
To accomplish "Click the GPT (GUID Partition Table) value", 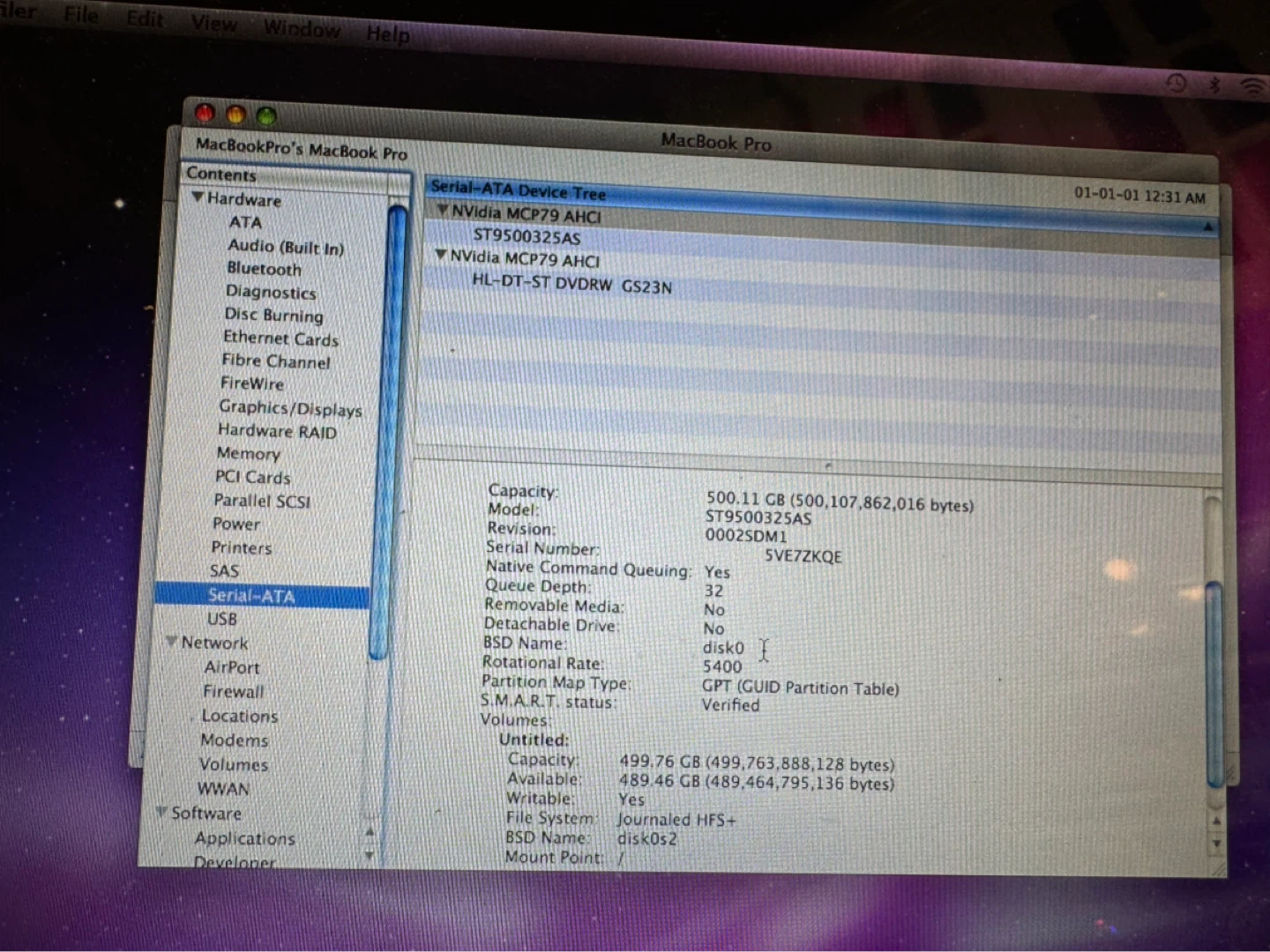I will coord(800,688).
